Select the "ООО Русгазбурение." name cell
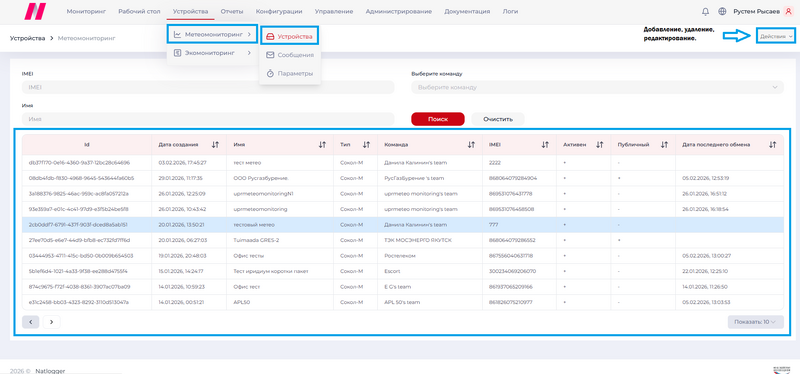This screenshot has width=800, height=374. click(280, 178)
